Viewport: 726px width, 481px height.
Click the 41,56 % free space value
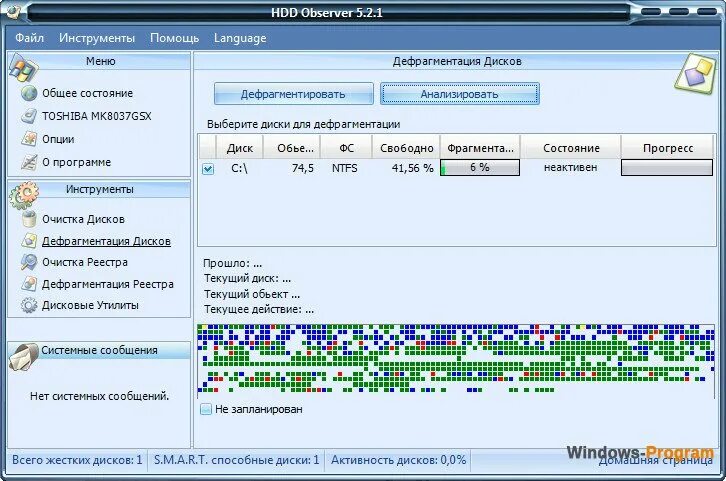point(413,168)
